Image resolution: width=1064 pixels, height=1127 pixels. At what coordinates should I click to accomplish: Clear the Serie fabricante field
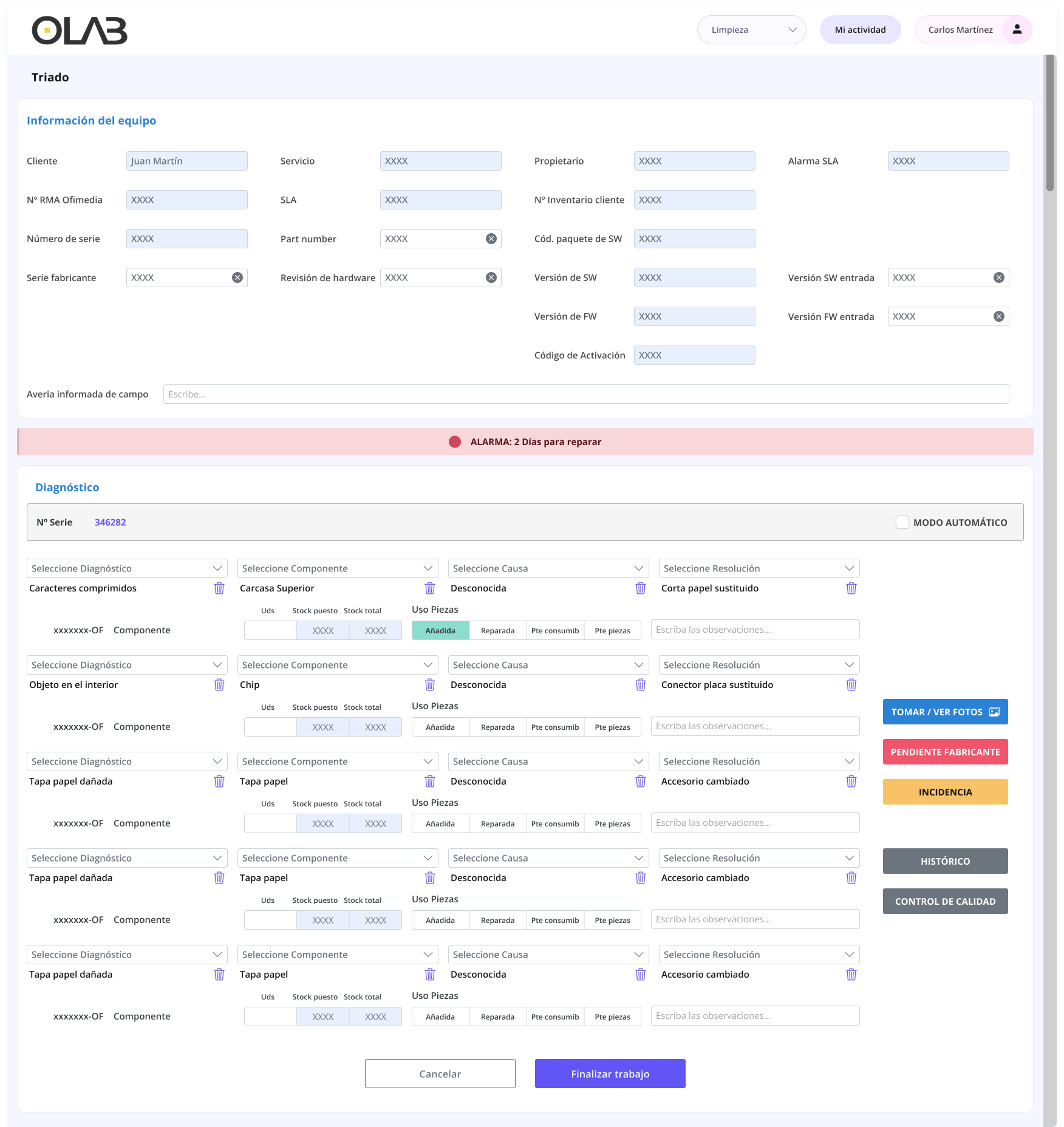click(237, 277)
